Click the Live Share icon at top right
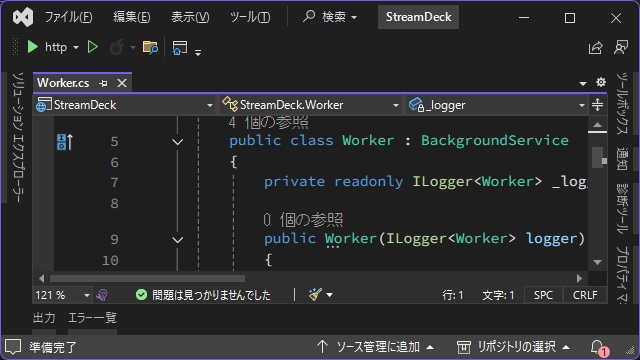The width and height of the screenshot is (640, 360). pos(596,48)
